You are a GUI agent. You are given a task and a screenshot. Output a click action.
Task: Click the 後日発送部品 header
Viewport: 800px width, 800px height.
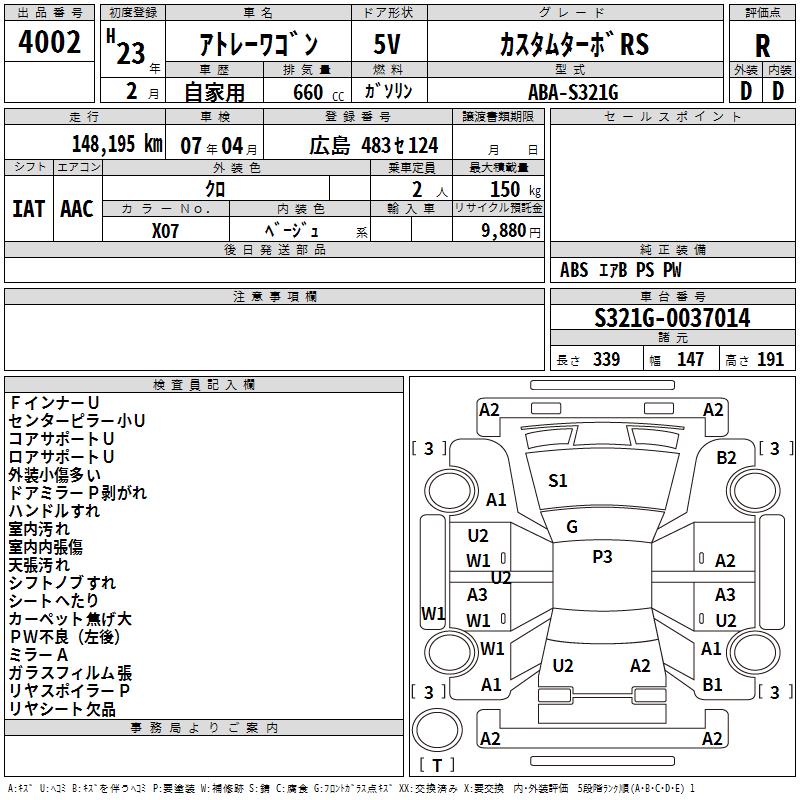point(274,249)
